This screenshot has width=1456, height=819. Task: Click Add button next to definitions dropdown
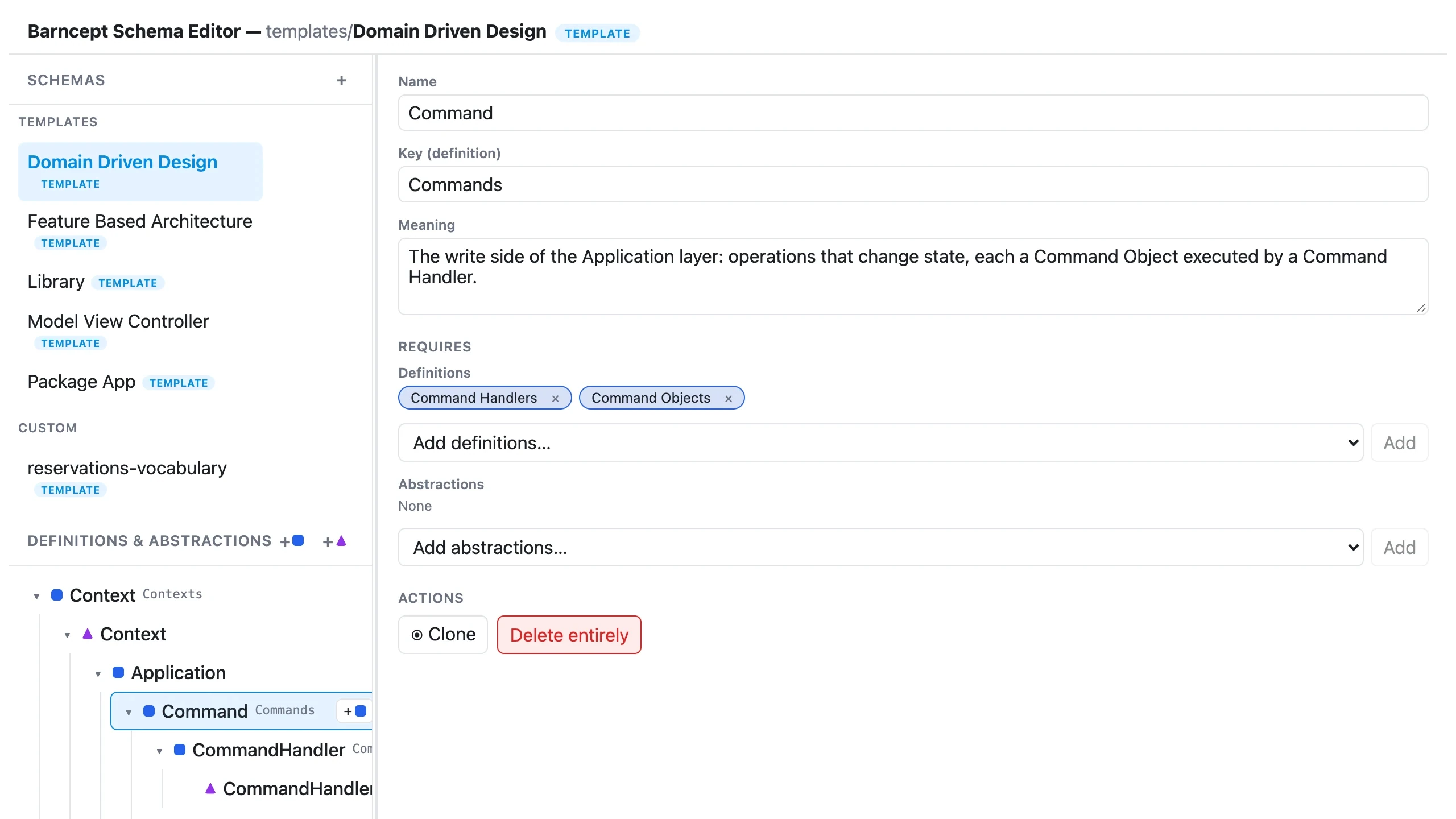[x=1399, y=442]
